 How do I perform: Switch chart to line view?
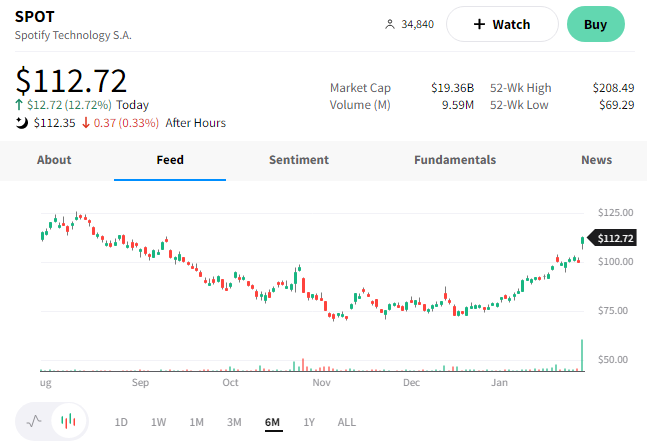click(x=35, y=421)
